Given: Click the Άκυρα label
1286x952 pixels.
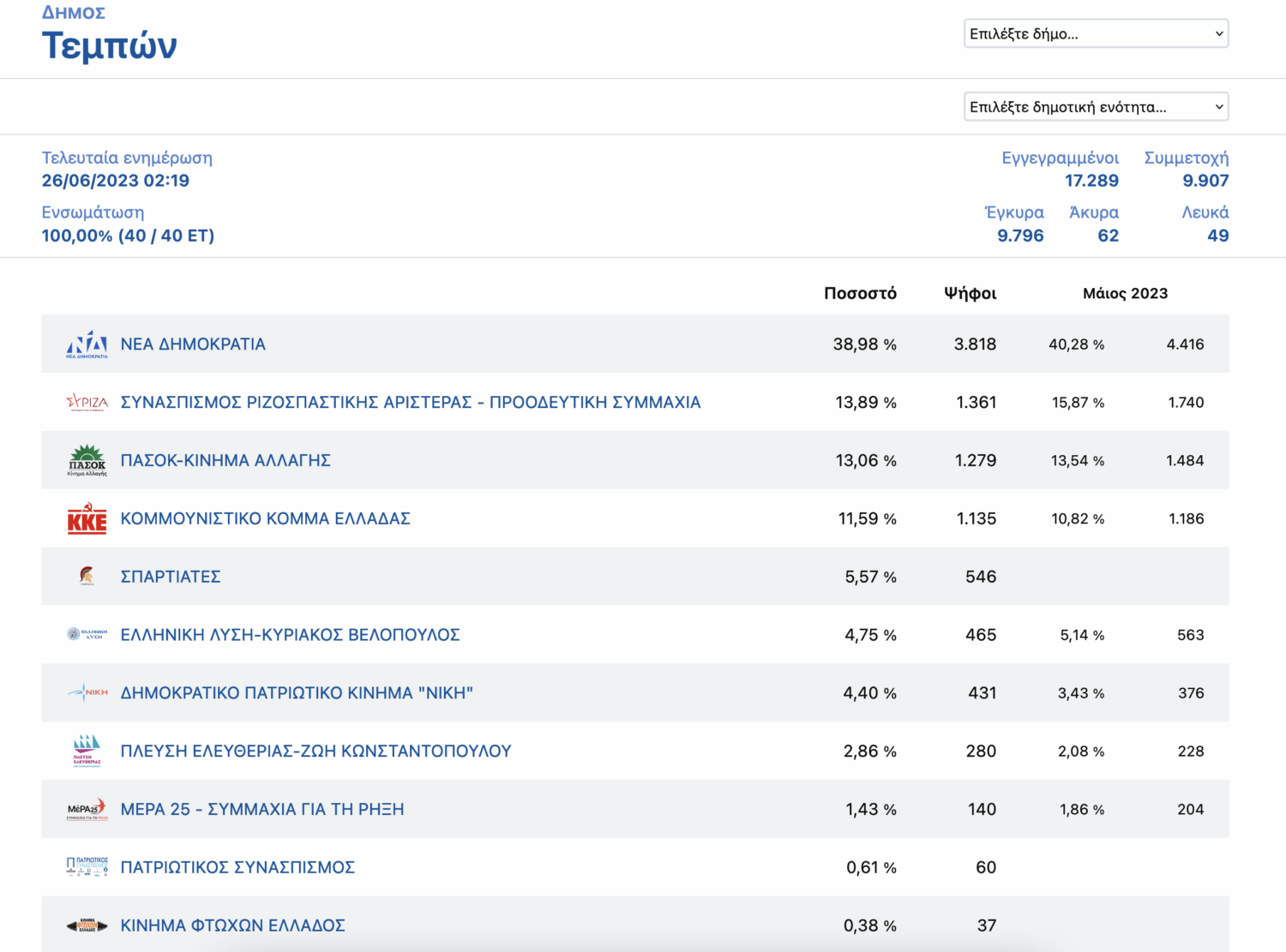Looking at the screenshot, I should pos(1094,213).
